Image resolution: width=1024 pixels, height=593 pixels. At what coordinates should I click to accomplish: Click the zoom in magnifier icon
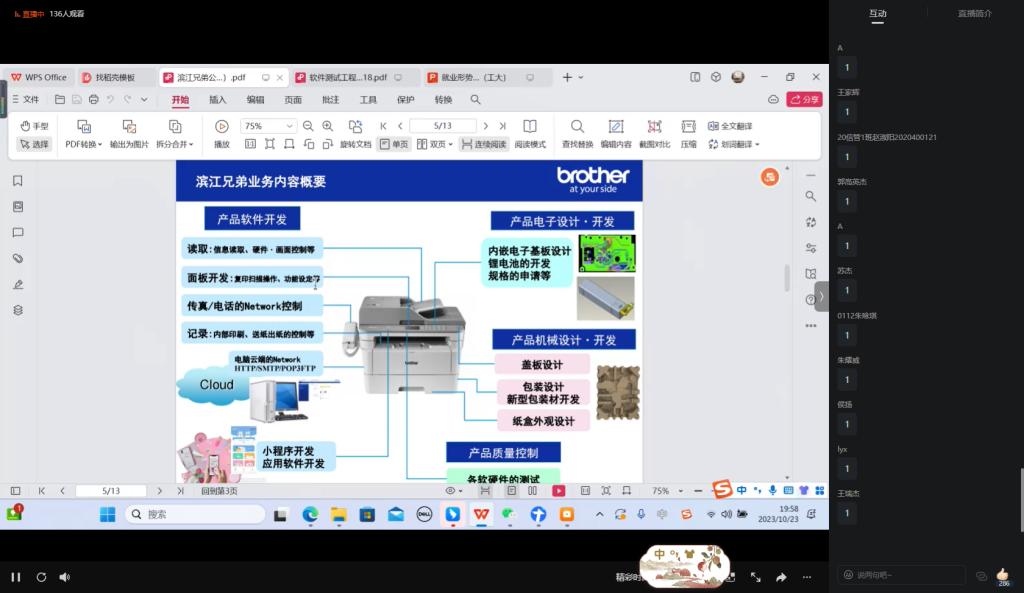[327, 126]
